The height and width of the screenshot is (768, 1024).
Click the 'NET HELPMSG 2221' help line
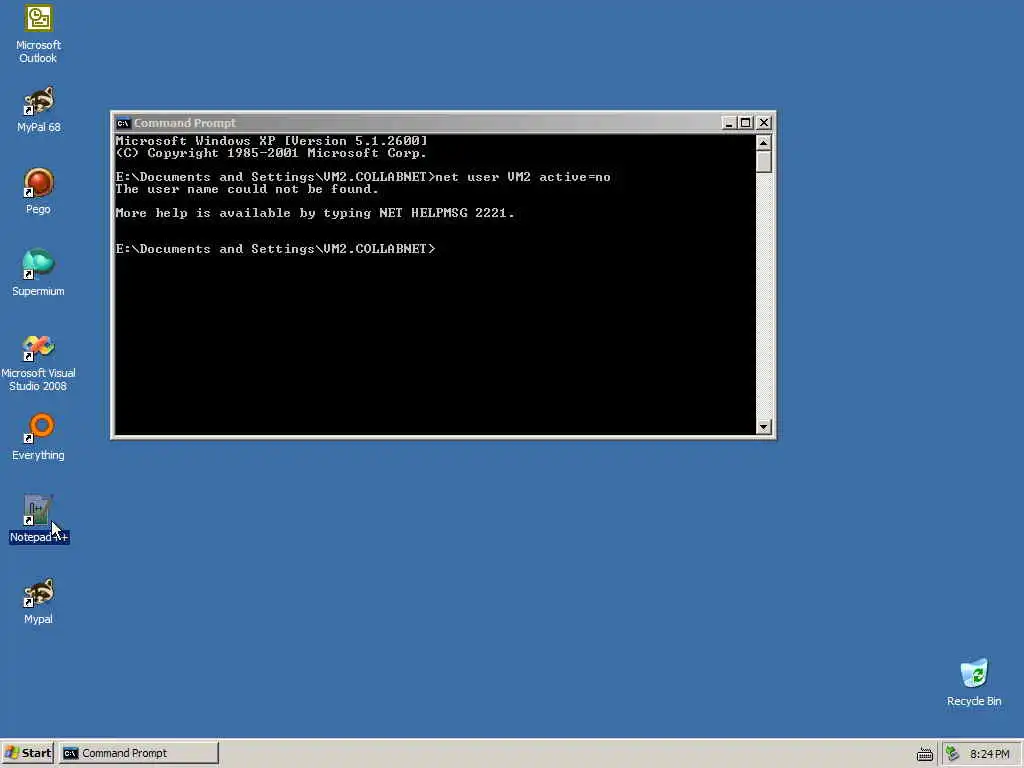point(315,213)
